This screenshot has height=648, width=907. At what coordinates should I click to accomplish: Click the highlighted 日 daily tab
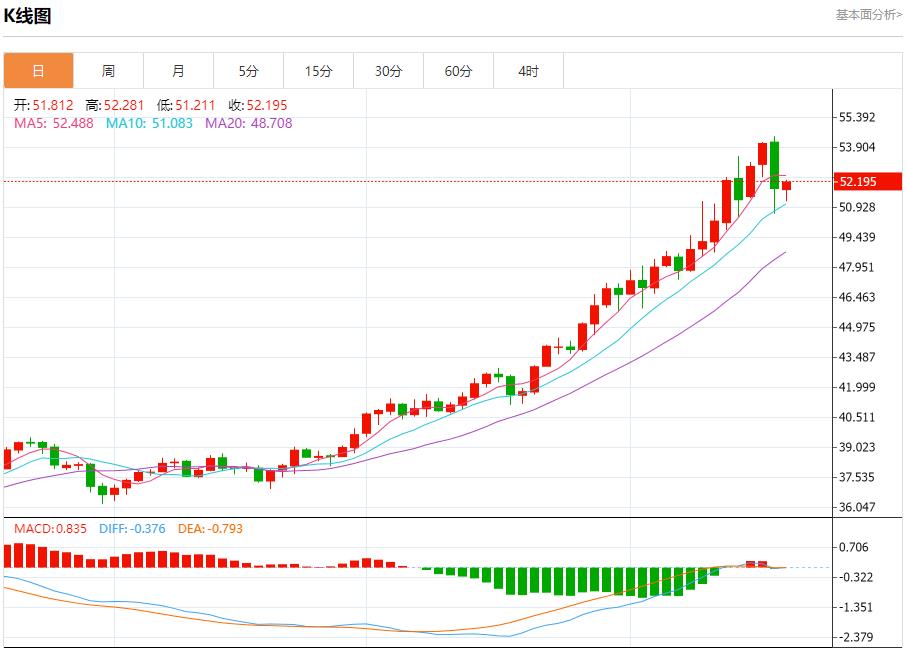click(x=39, y=70)
